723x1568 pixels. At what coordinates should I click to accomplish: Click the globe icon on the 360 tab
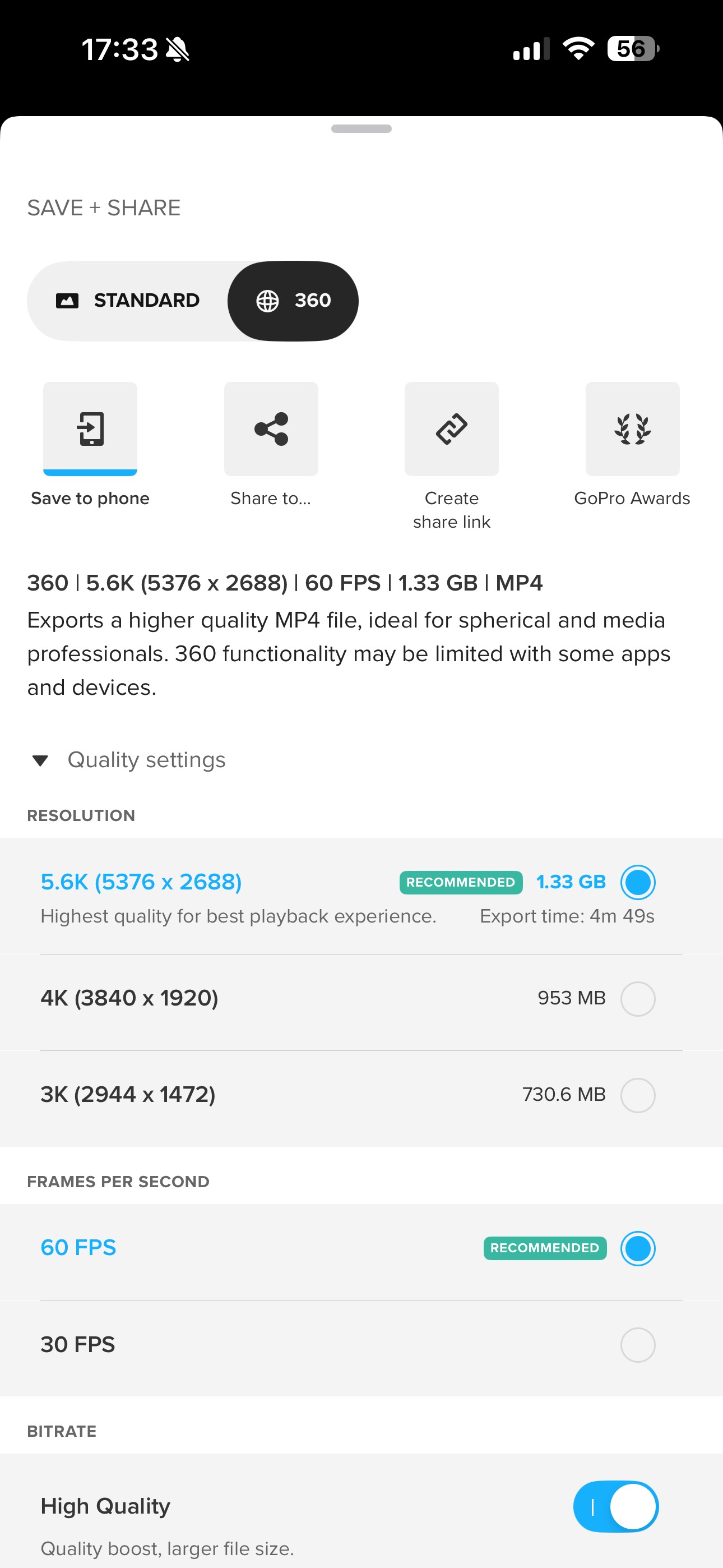click(x=268, y=300)
